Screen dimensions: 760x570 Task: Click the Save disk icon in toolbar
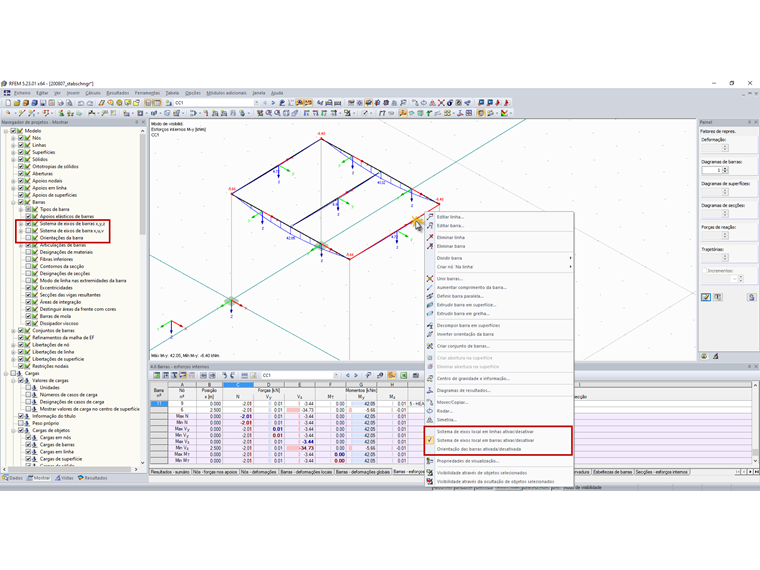(43, 103)
